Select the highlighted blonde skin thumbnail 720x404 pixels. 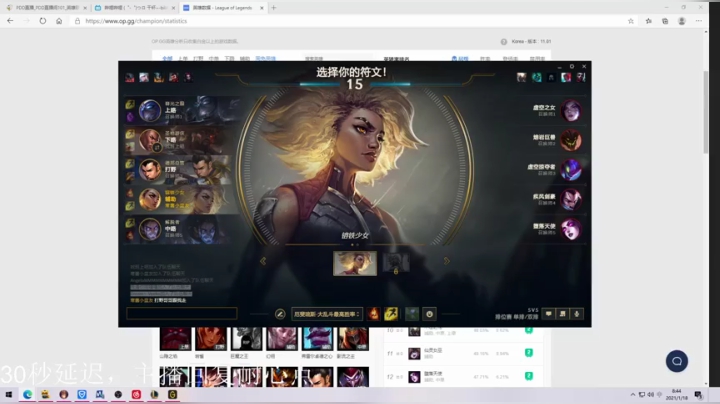355,263
